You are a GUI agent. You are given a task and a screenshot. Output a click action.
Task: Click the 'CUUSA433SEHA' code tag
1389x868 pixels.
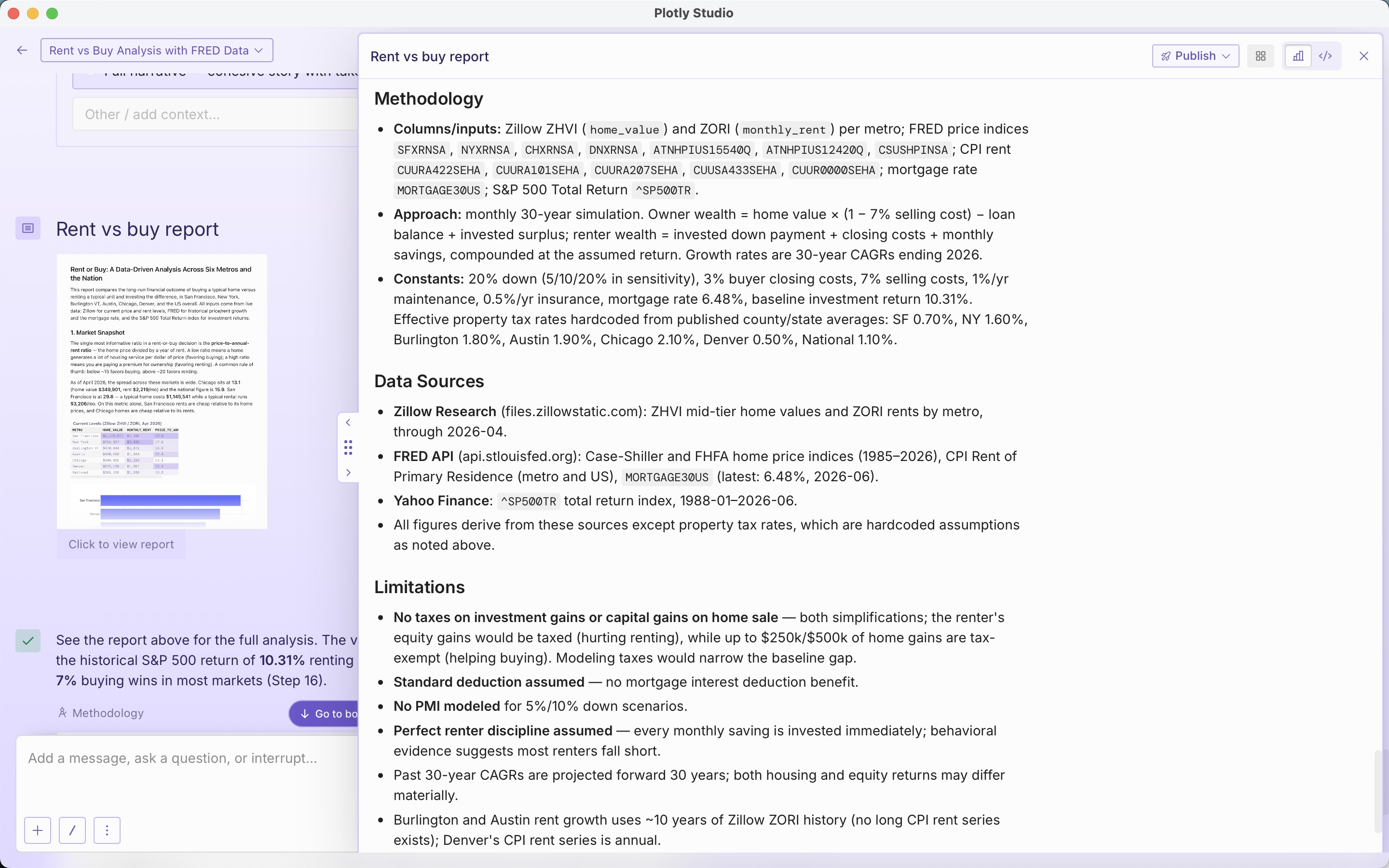pyautogui.click(x=735, y=171)
